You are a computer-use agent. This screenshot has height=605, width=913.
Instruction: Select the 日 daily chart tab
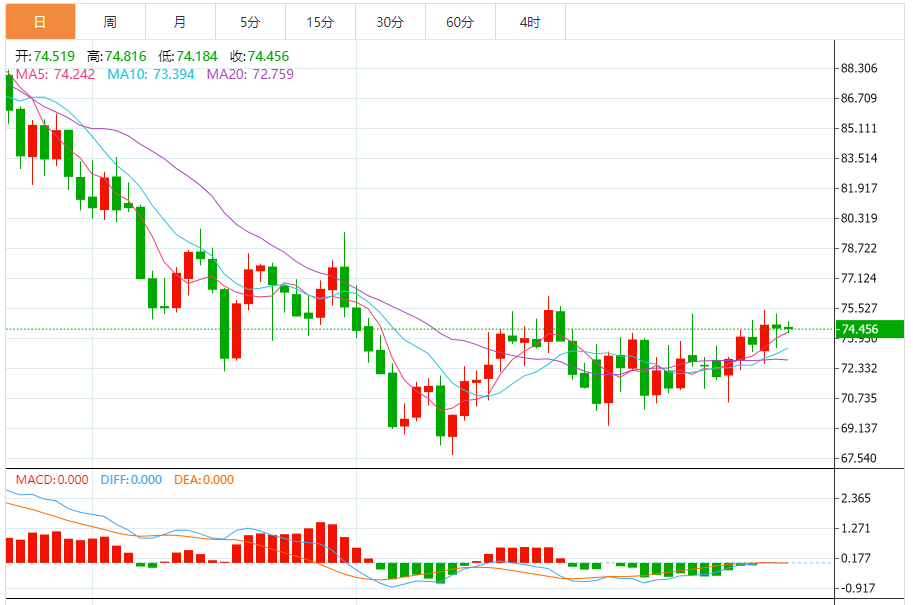click(40, 22)
